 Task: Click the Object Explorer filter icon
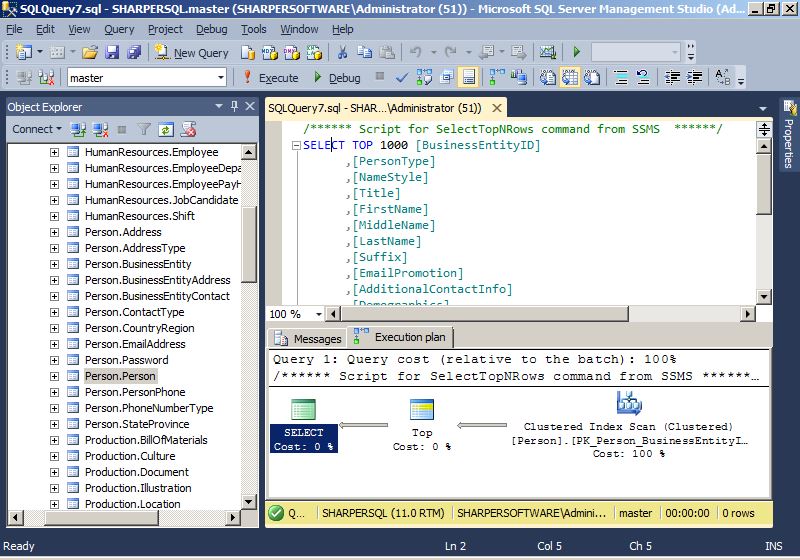point(144,130)
